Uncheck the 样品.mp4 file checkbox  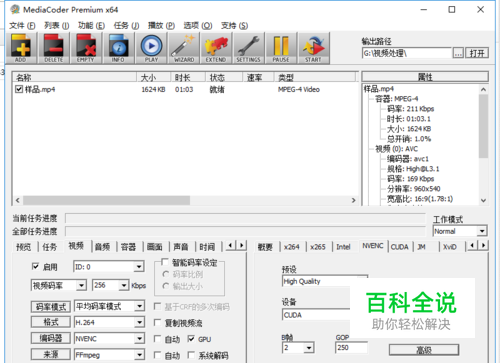tap(19, 89)
